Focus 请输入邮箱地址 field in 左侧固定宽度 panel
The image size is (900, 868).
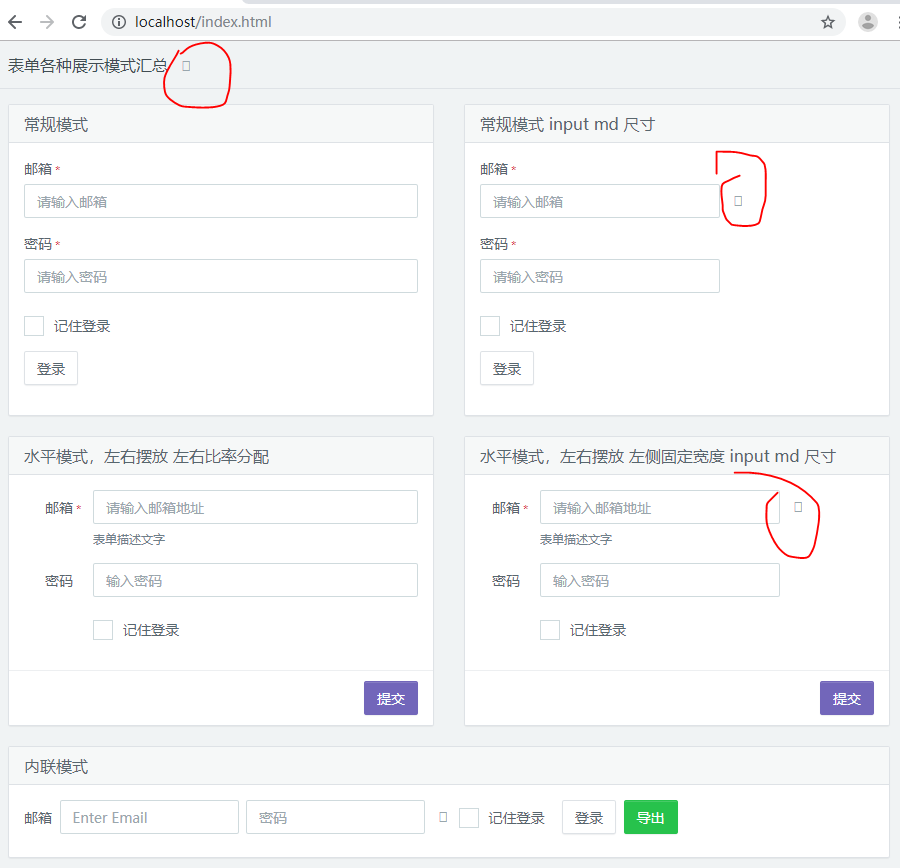tap(660, 507)
